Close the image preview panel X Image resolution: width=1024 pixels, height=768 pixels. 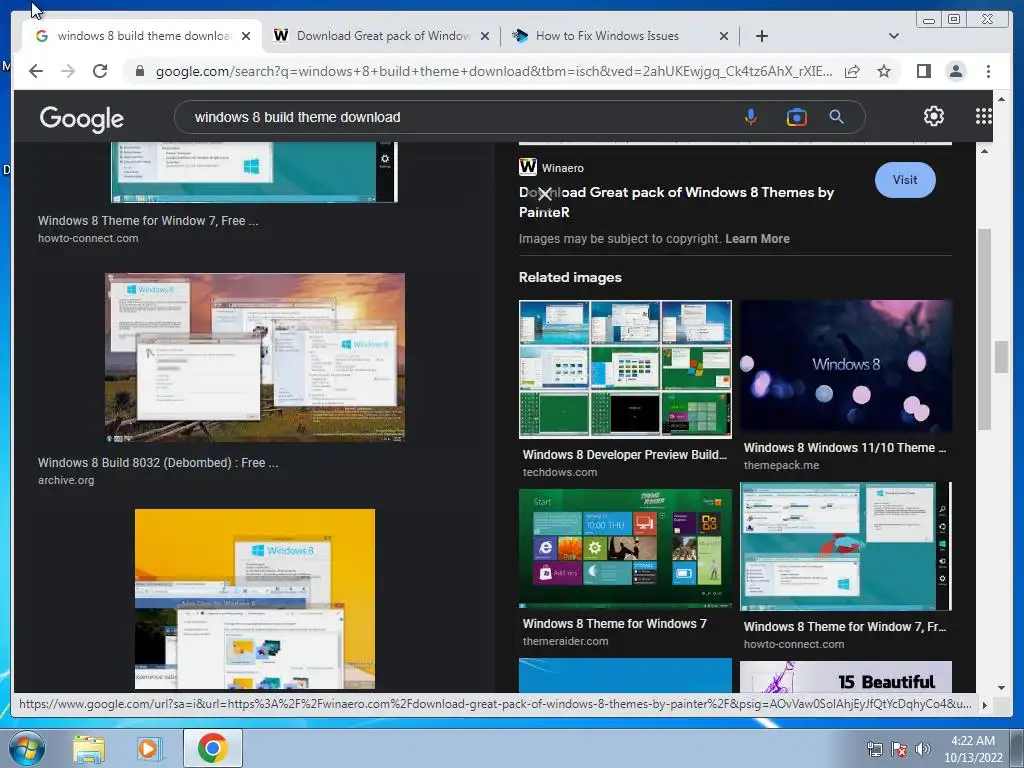click(x=545, y=193)
